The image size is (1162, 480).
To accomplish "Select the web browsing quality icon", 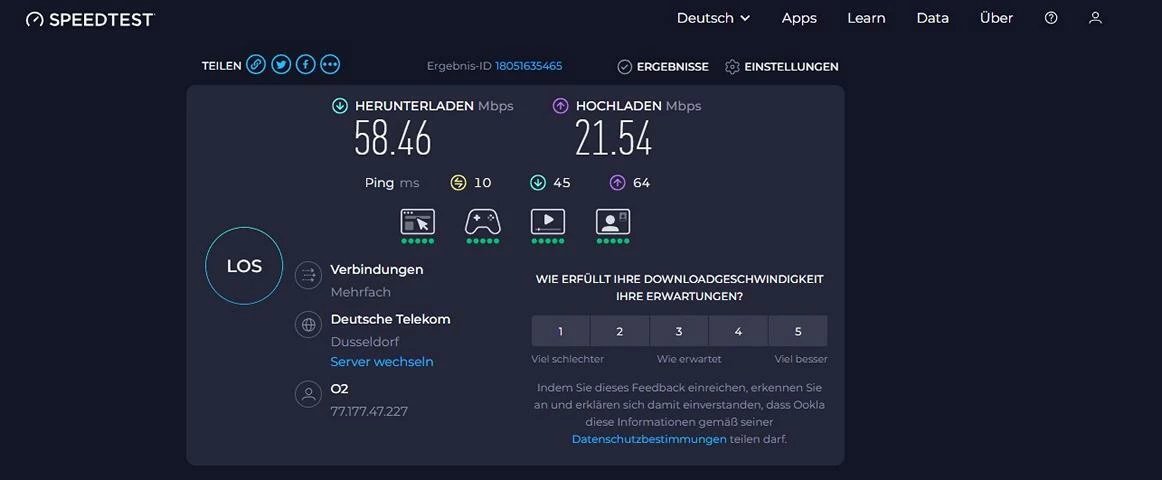I will point(418,222).
